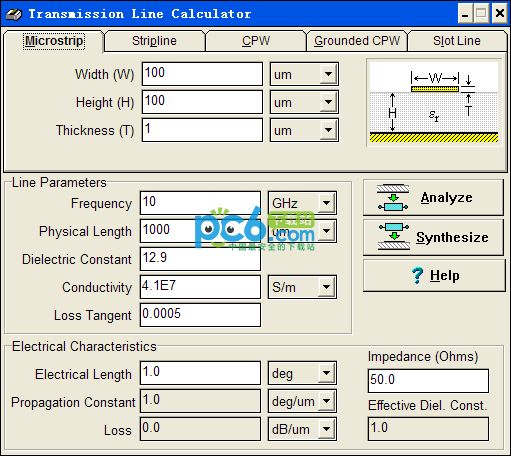Click the application title bar icon
The height and width of the screenshot is (456, 511).
pos(14,14)
